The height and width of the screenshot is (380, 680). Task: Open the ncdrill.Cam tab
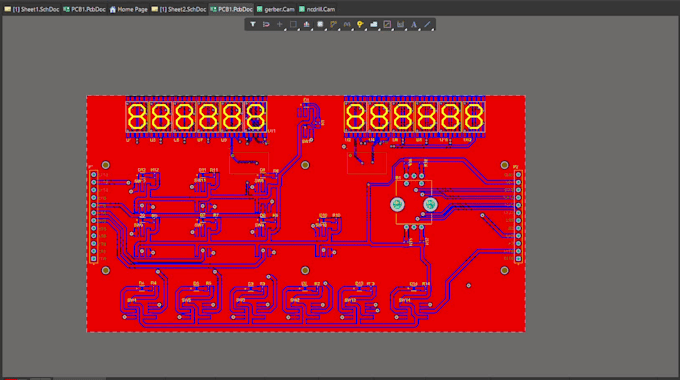tap(317, 9)
